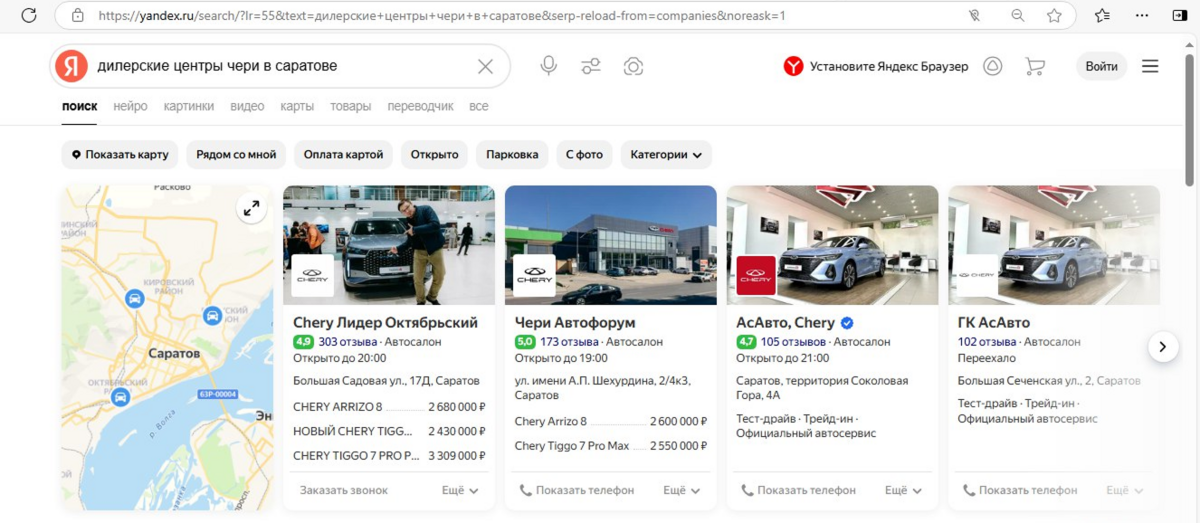This screenshot has width=1200, height=523.
Task: Expand Ещё on АсАвто, Chery card
Action: pyautogui.click(x=904, y=490)
